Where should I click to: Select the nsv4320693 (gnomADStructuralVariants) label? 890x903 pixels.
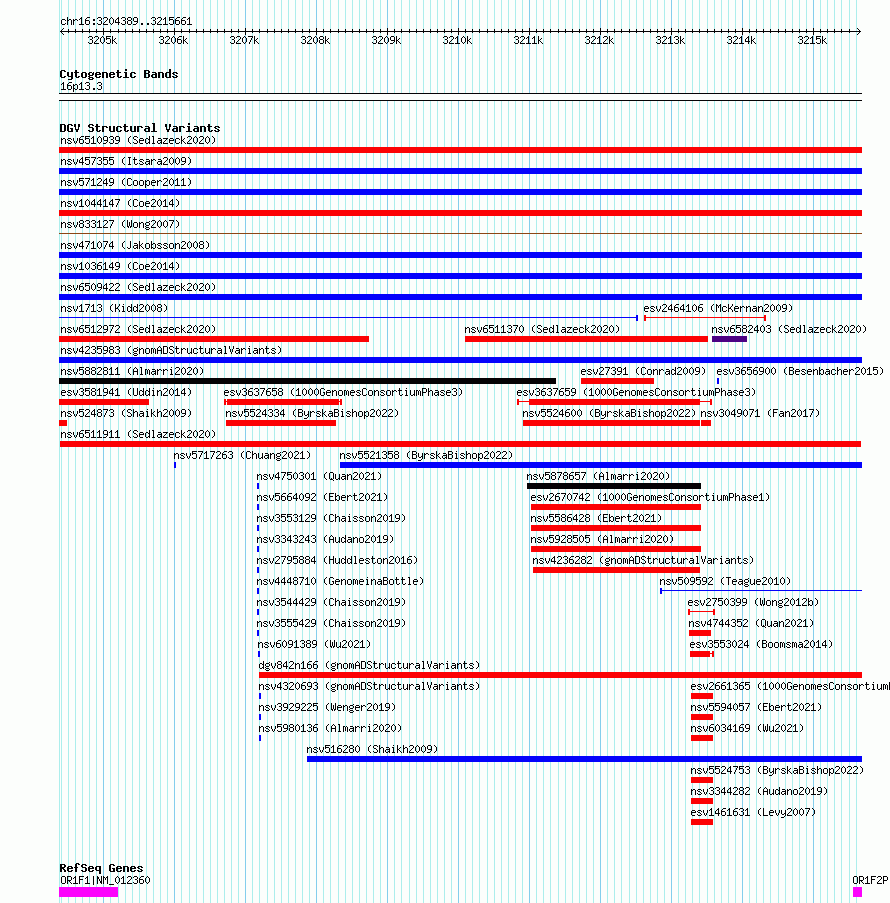click(x=369, y=687)
